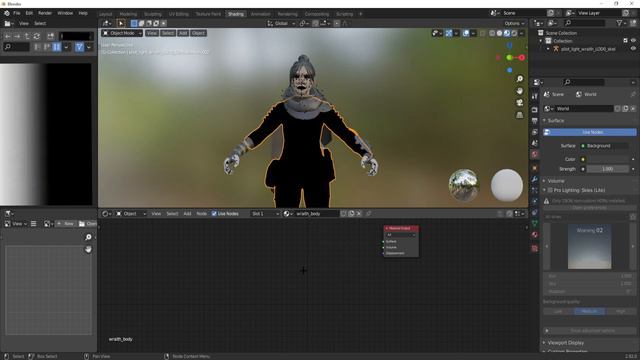
Task: Open the Edit menu
Action: 29,13
